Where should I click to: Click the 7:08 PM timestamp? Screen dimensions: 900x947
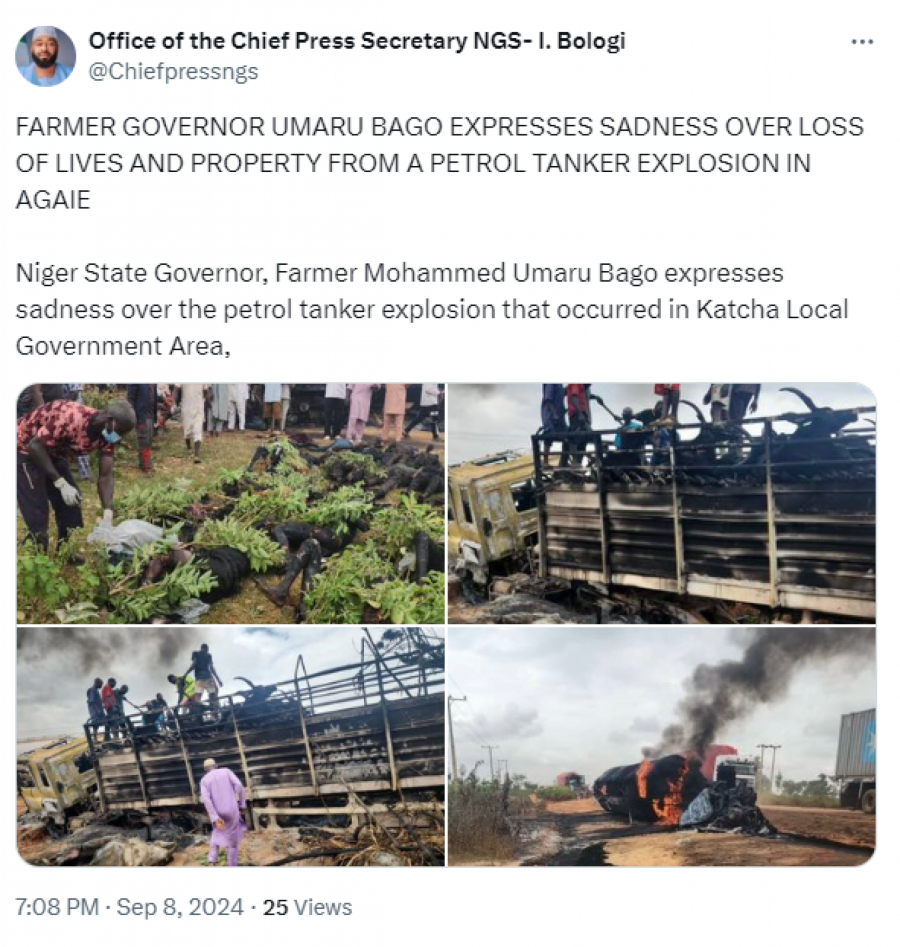pyautogui.click(x=57, y=907)
